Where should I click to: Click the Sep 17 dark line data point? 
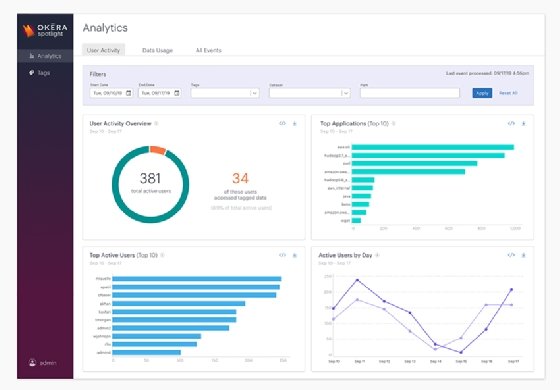pos(511,290)
